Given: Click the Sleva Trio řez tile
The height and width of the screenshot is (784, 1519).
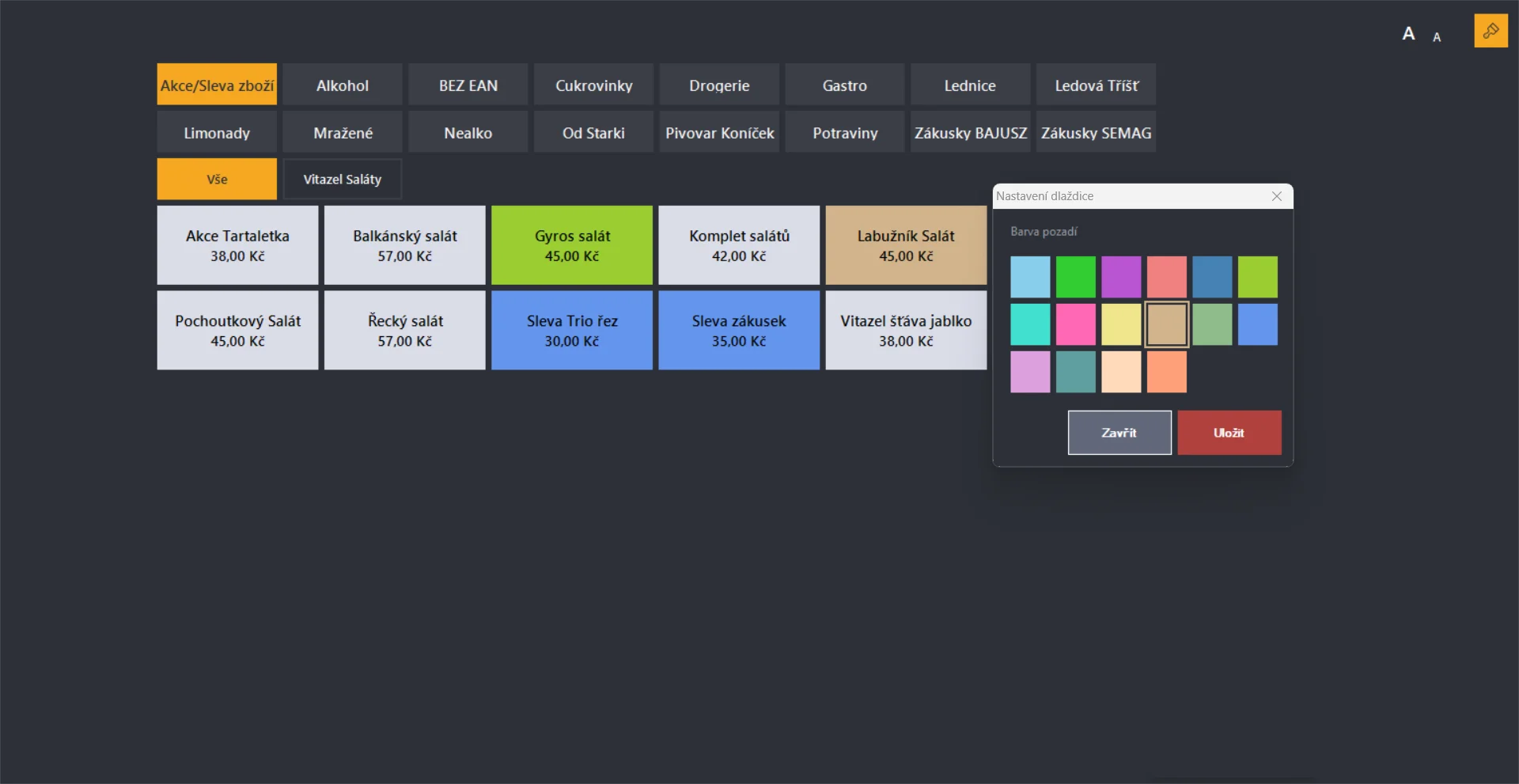Looking at the screenshot, I should 572,331.
